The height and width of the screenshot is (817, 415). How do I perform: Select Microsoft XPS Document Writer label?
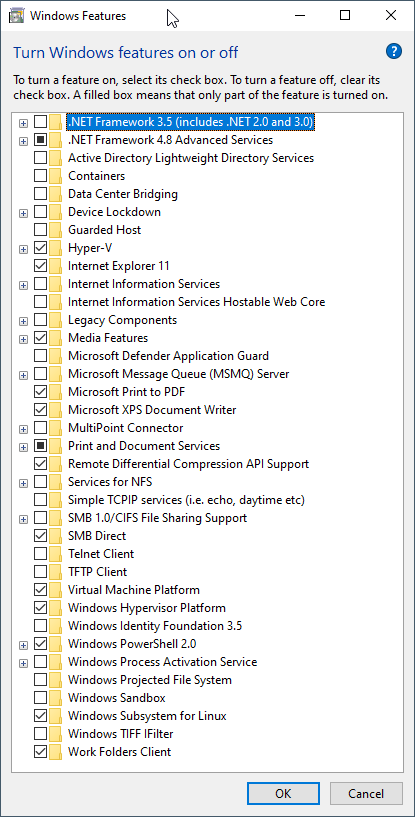tap(152, 410)
